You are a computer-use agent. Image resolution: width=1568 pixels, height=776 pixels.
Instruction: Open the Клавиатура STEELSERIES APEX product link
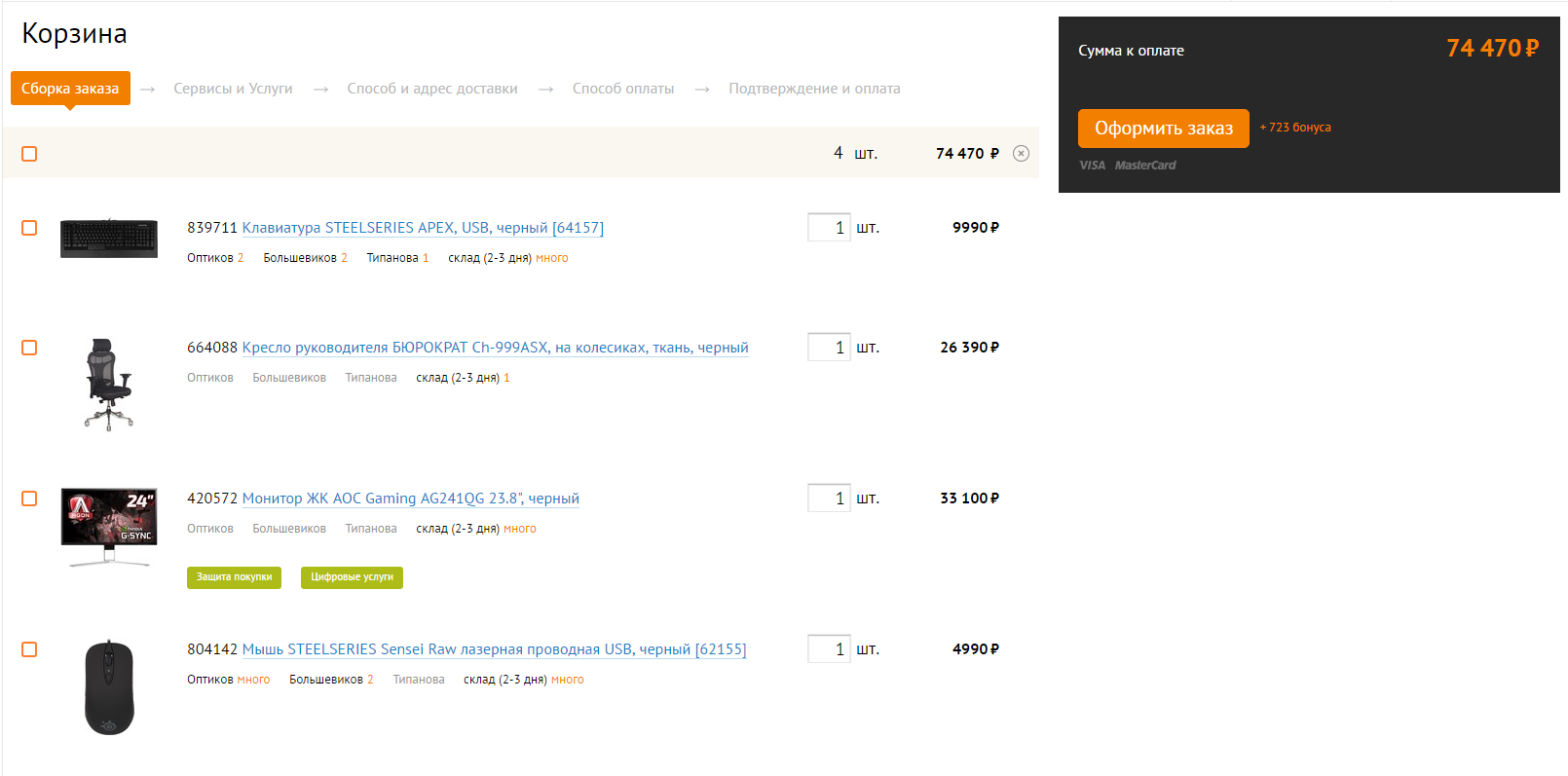coord(423,228)
